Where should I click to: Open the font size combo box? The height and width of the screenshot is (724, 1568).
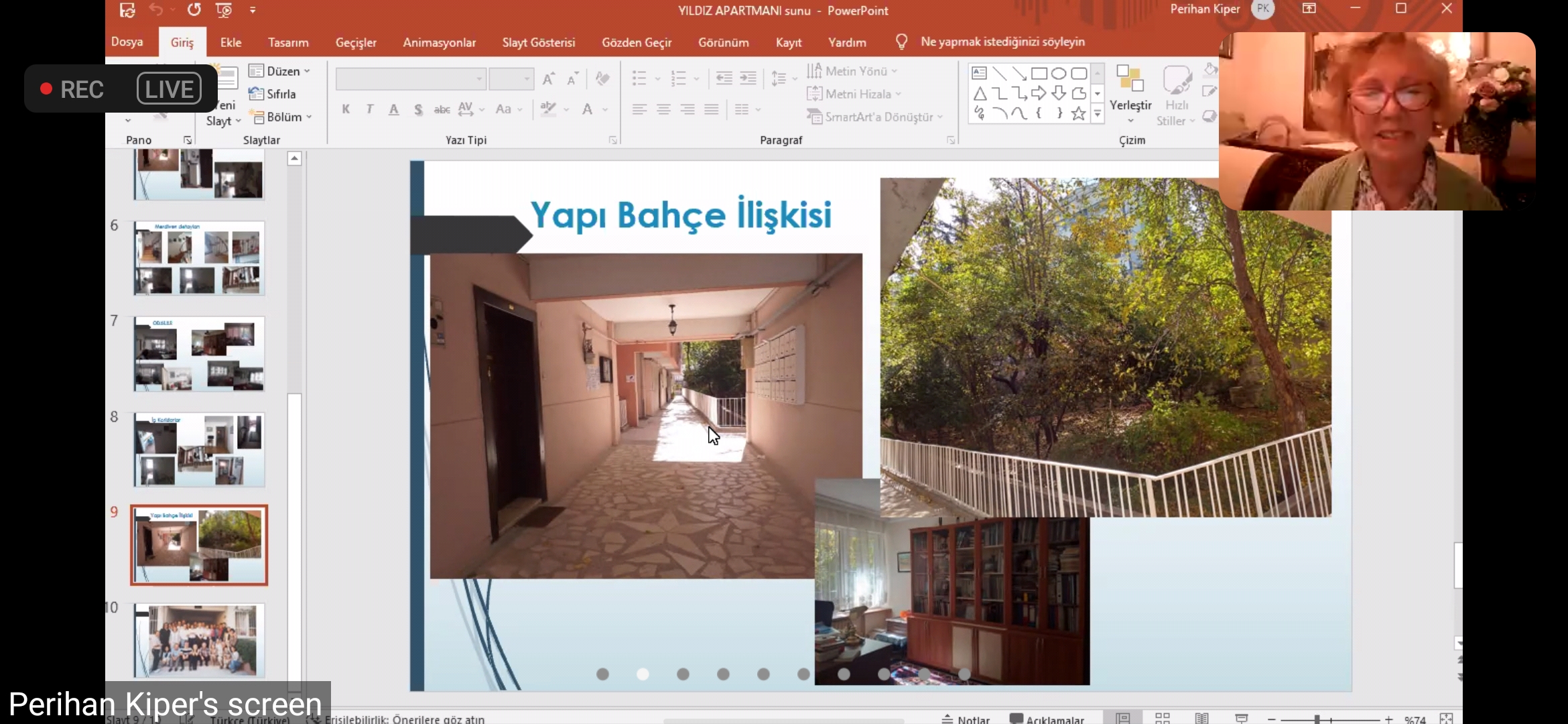(511, 79)
